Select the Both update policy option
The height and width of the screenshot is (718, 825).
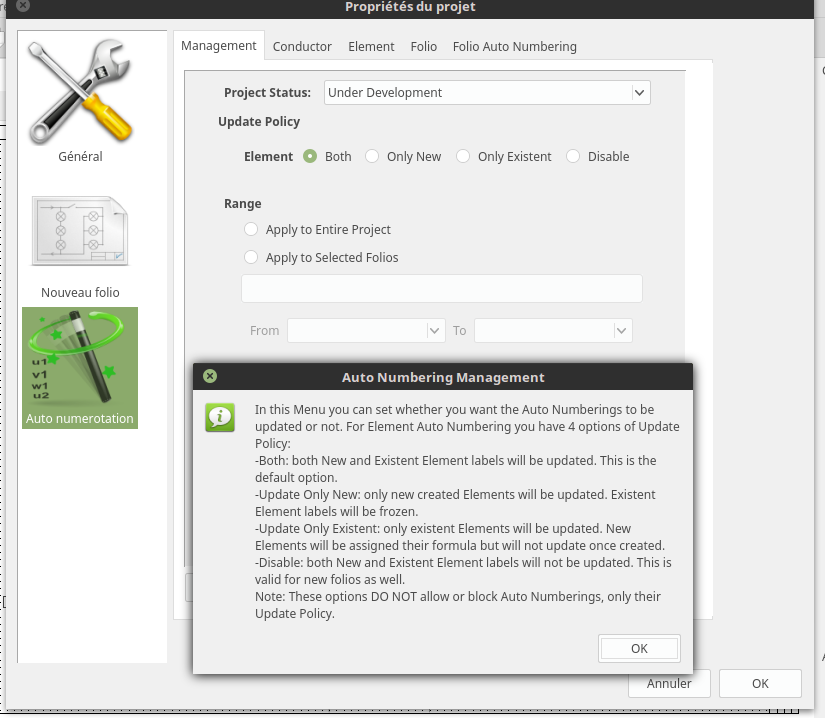tap(310, 156)
